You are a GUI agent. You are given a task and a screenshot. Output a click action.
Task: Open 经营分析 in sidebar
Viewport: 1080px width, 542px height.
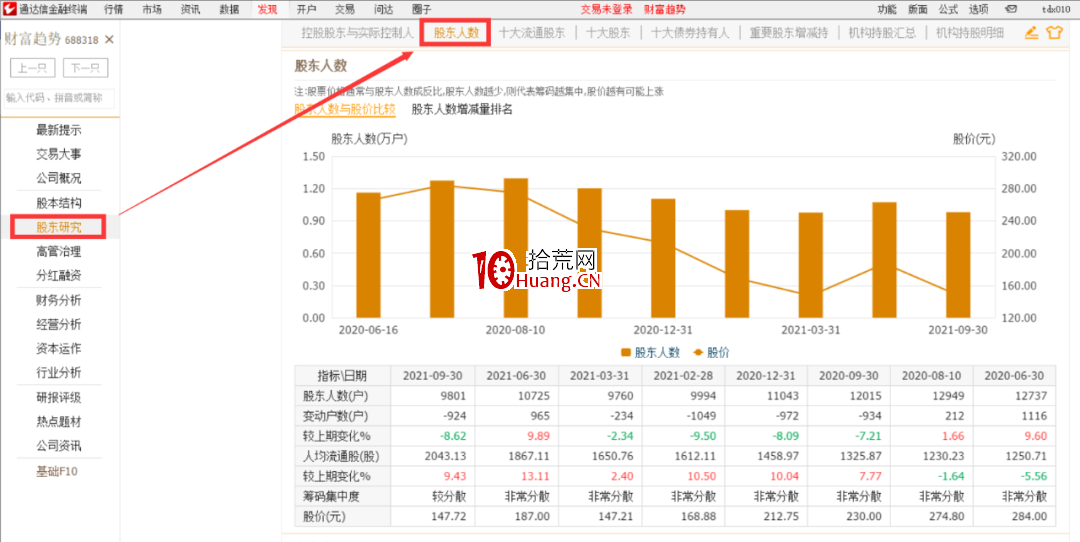tap(59, 324)
